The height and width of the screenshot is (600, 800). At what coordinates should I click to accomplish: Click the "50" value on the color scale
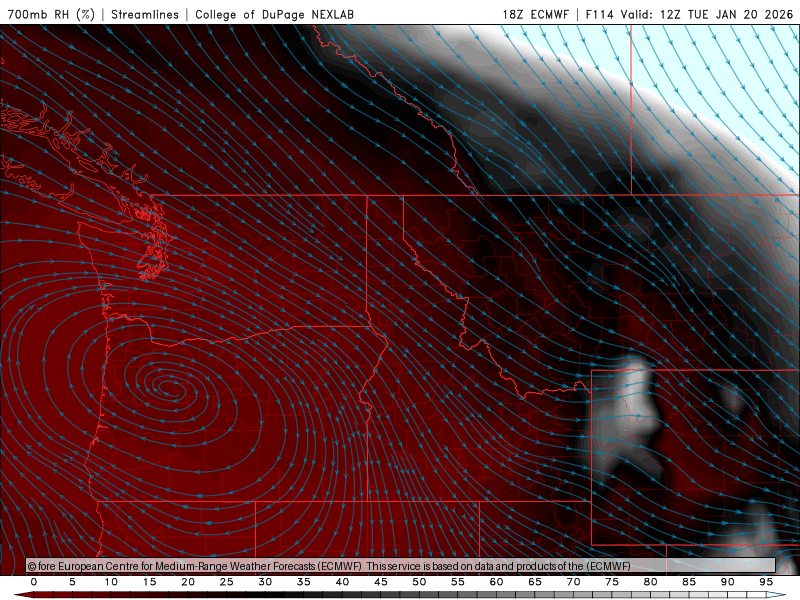tap(419, 582)
